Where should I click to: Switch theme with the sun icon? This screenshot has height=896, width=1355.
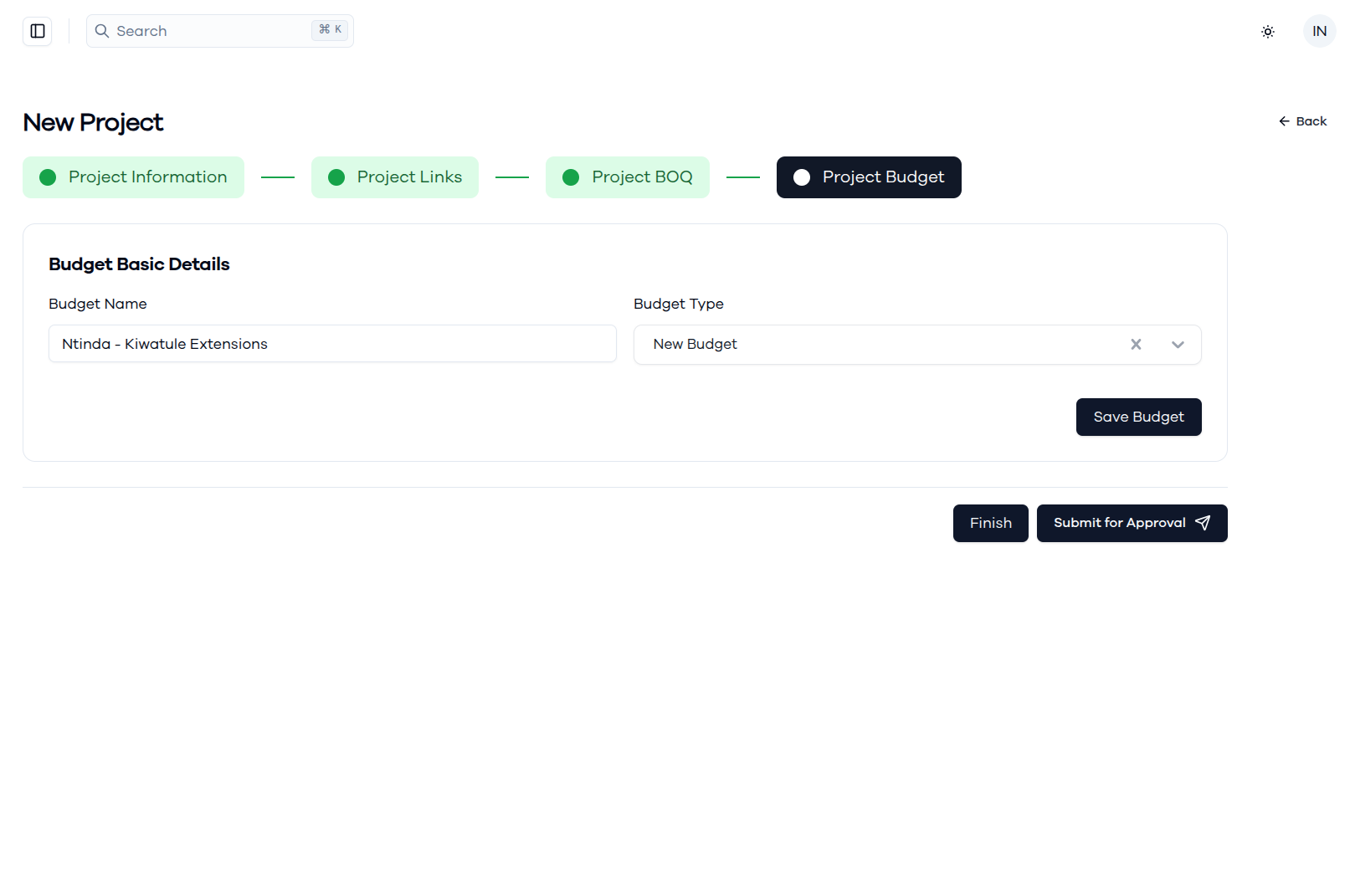(1268, 32)
